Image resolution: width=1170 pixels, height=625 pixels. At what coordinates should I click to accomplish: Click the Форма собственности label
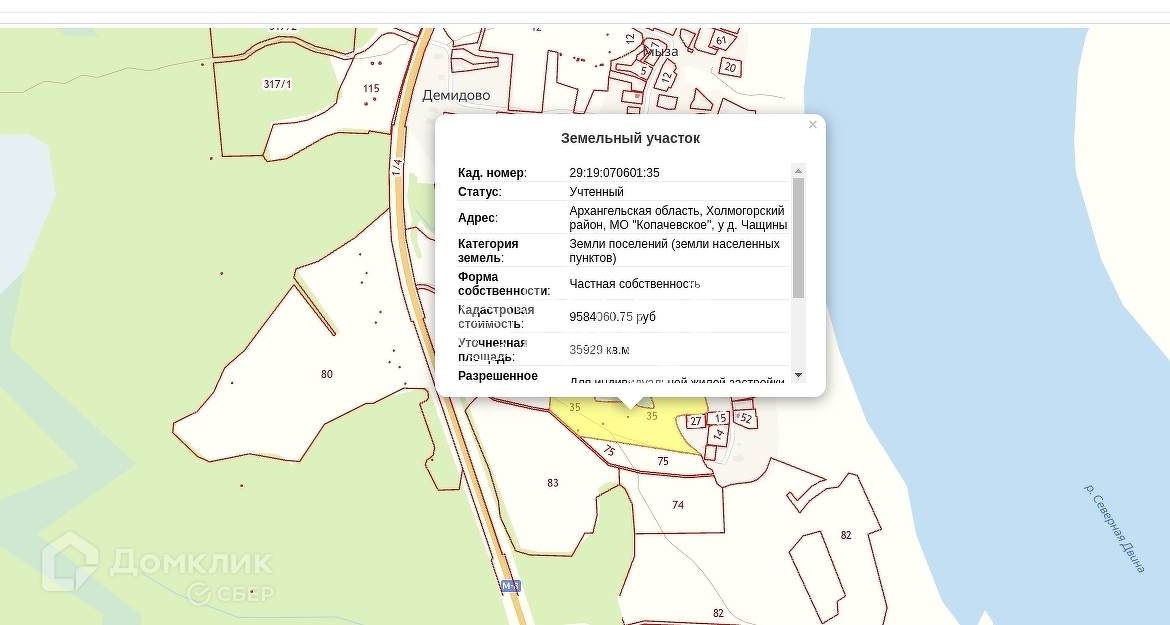pyautogui.click(x=504, y=283)
